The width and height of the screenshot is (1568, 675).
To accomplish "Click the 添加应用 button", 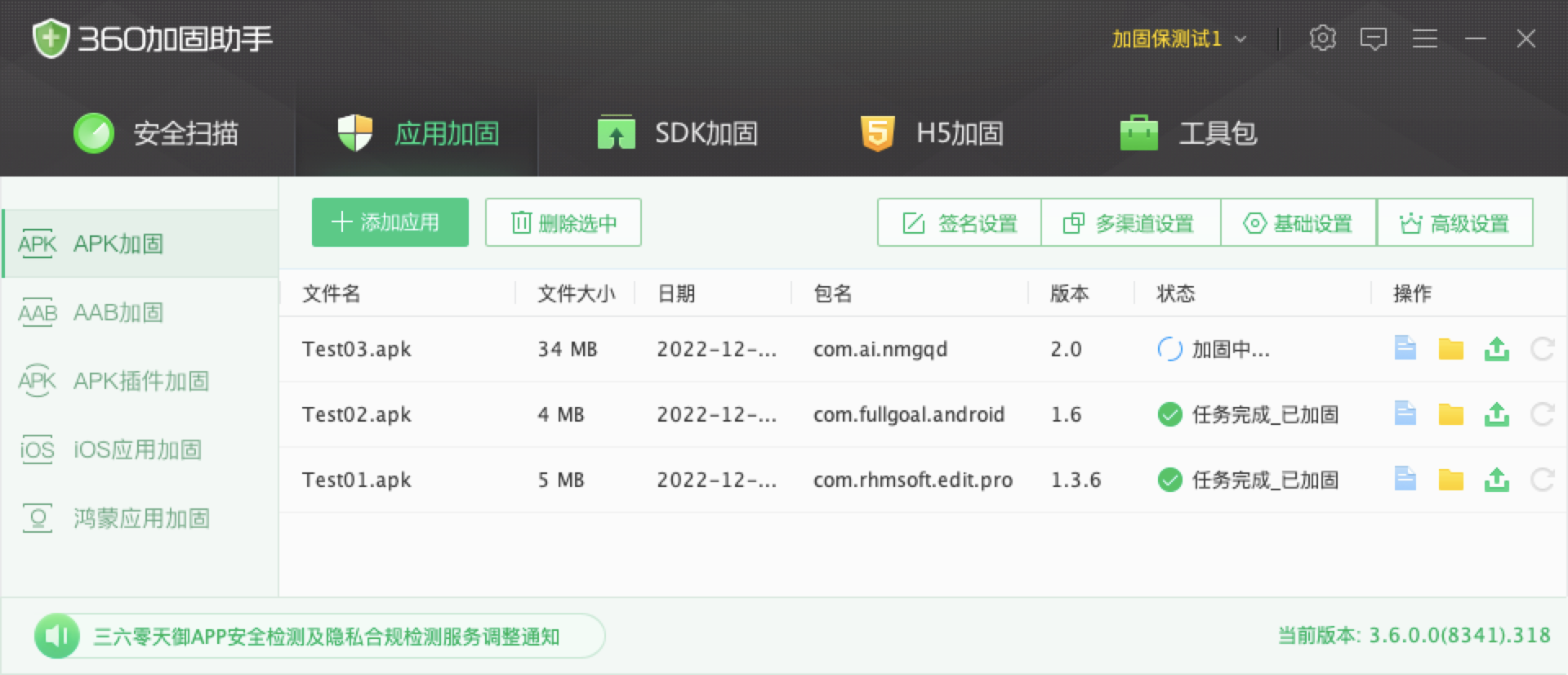I will coord(390,222).
